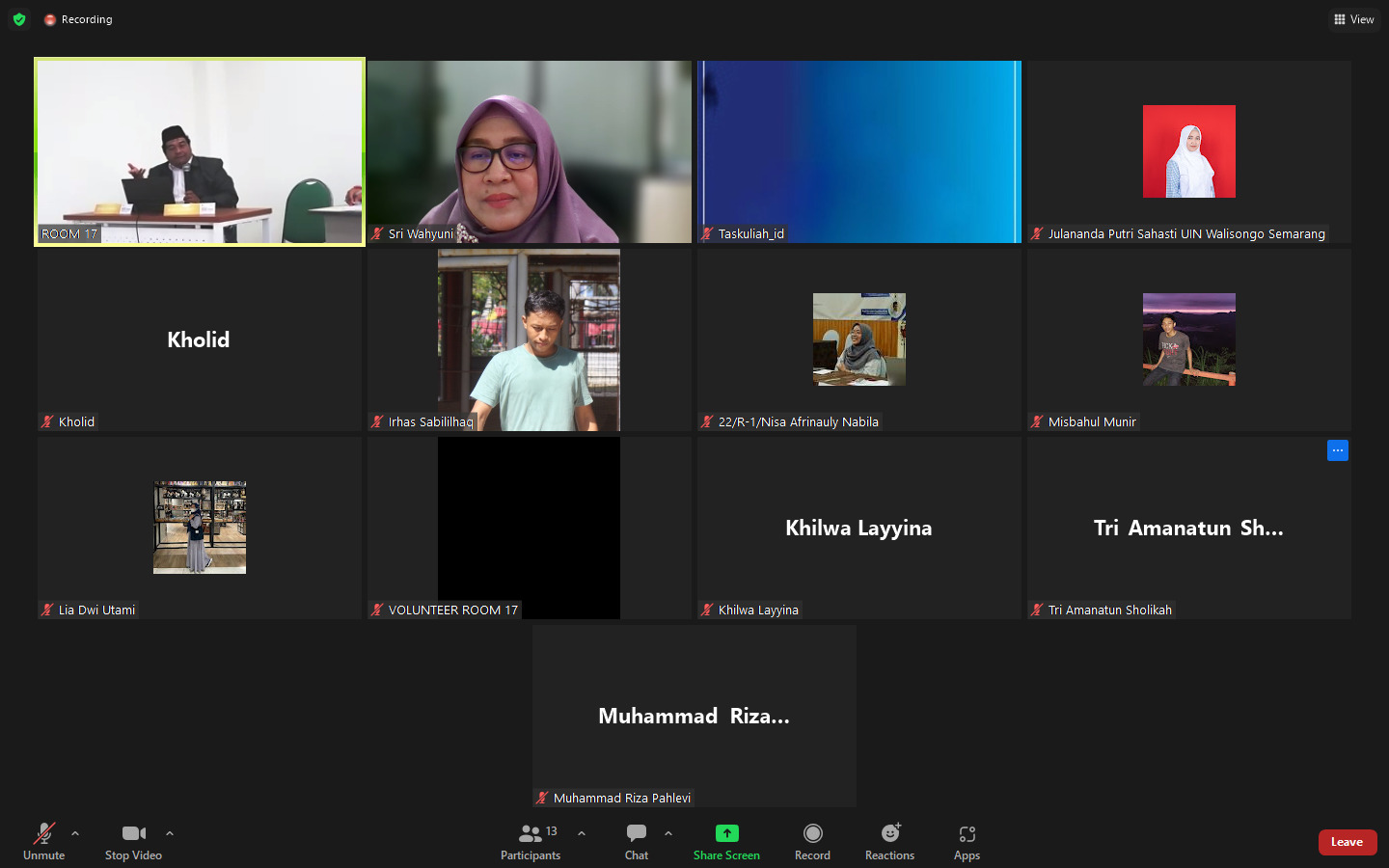Image resolution: width=1389 pixels, height=868 pixels.
Task: Open Reactions menu
Action: (889, 841)
